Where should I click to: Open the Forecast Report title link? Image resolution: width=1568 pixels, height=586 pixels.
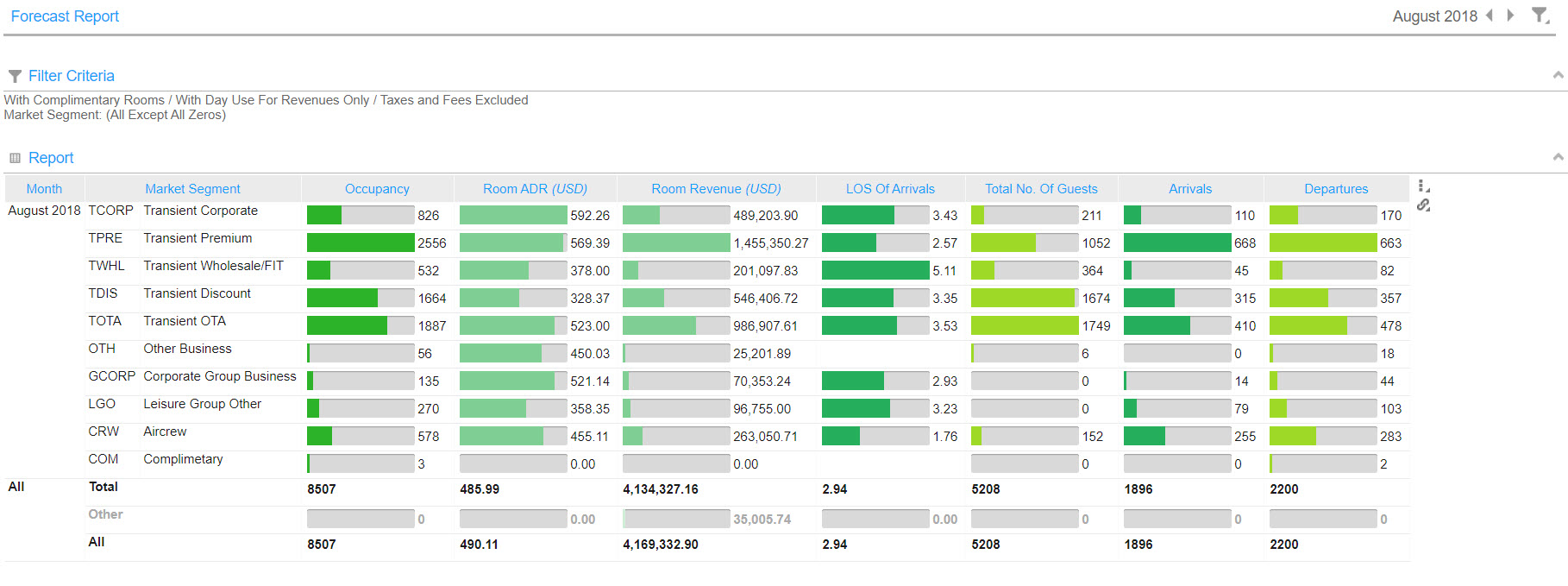tap(65, 16)
